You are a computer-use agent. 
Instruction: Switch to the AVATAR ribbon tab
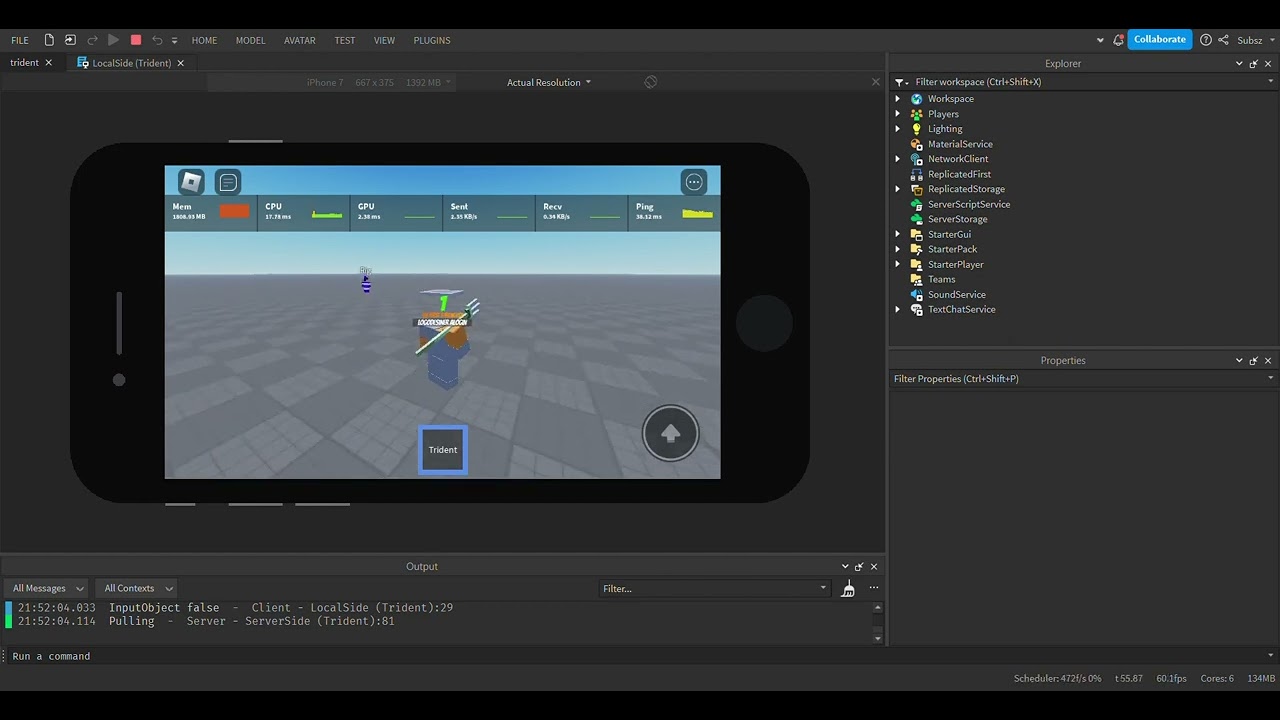pos(300,40)
